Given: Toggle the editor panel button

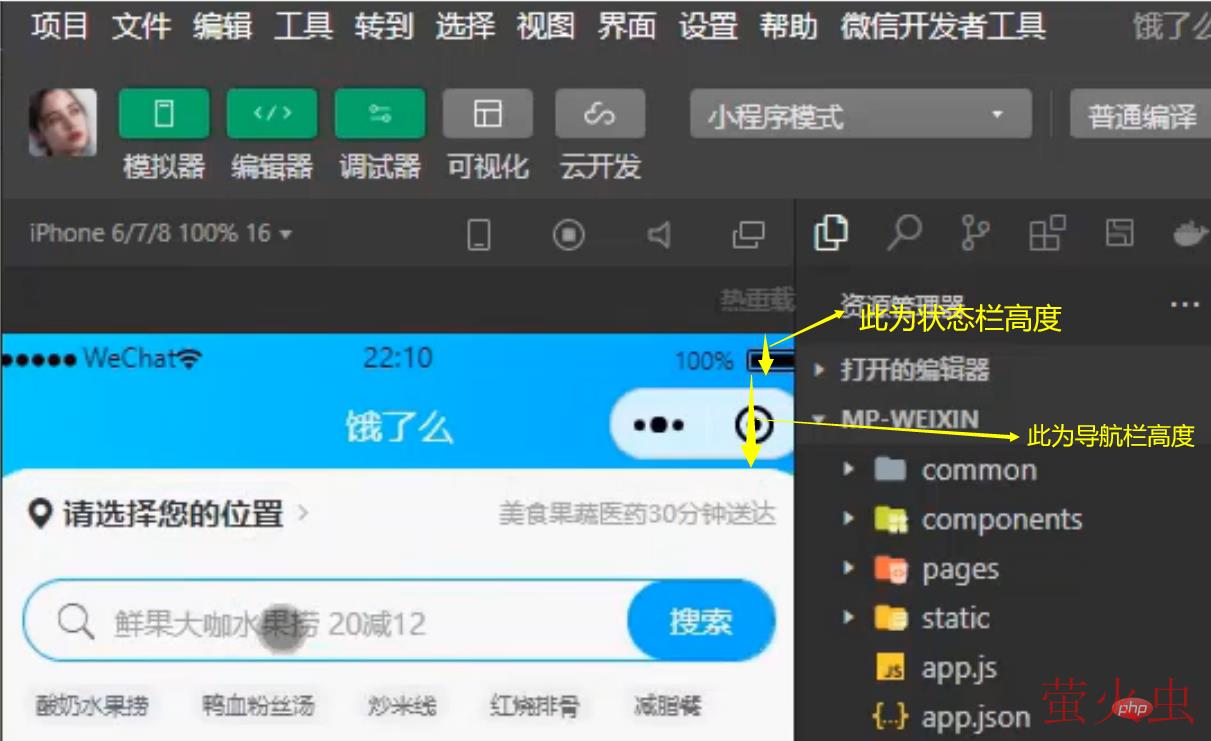Looking at the screenshot, I should coord(272,114).
